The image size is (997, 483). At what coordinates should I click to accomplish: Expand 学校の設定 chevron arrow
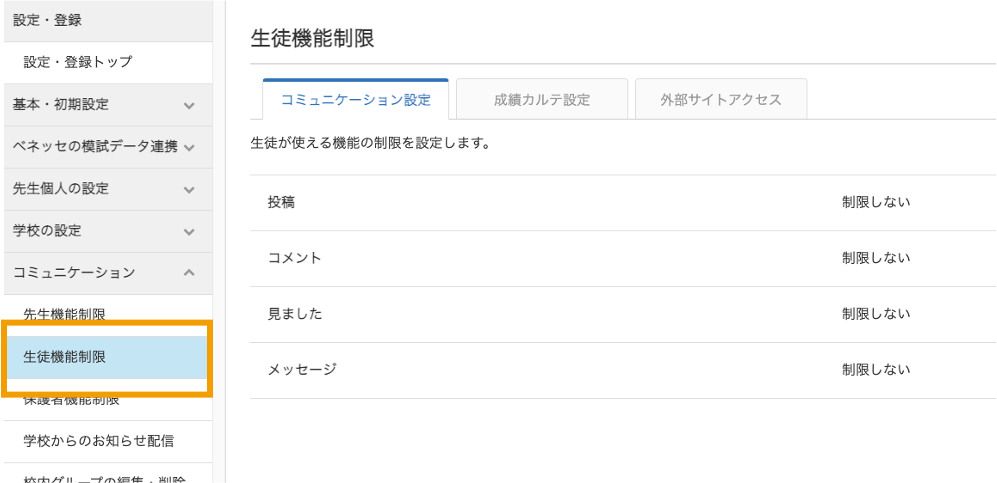click(x=190, y=231)
